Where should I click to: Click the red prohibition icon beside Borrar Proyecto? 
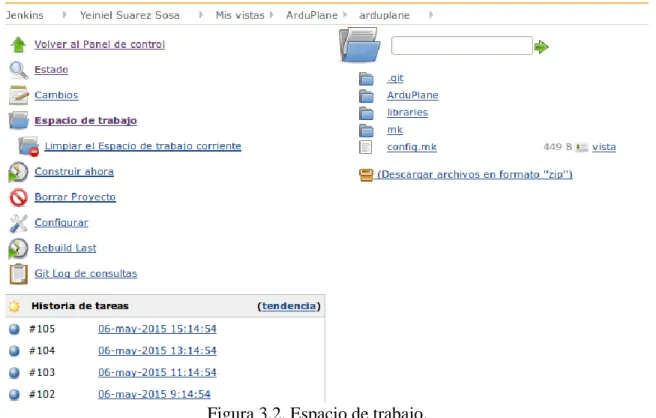pos(18,197)
